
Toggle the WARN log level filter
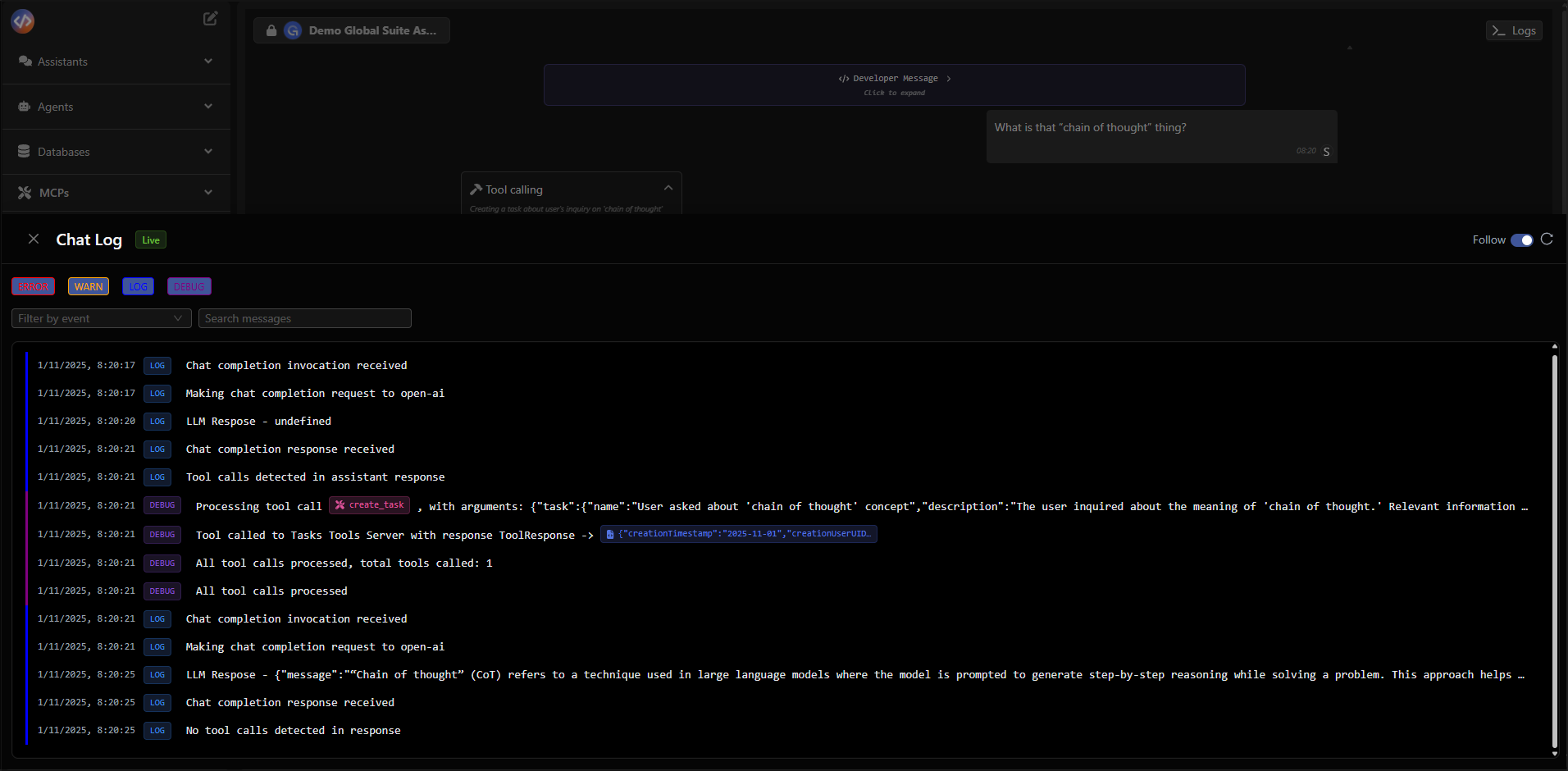pyautogui.click(x=88, y=285)
